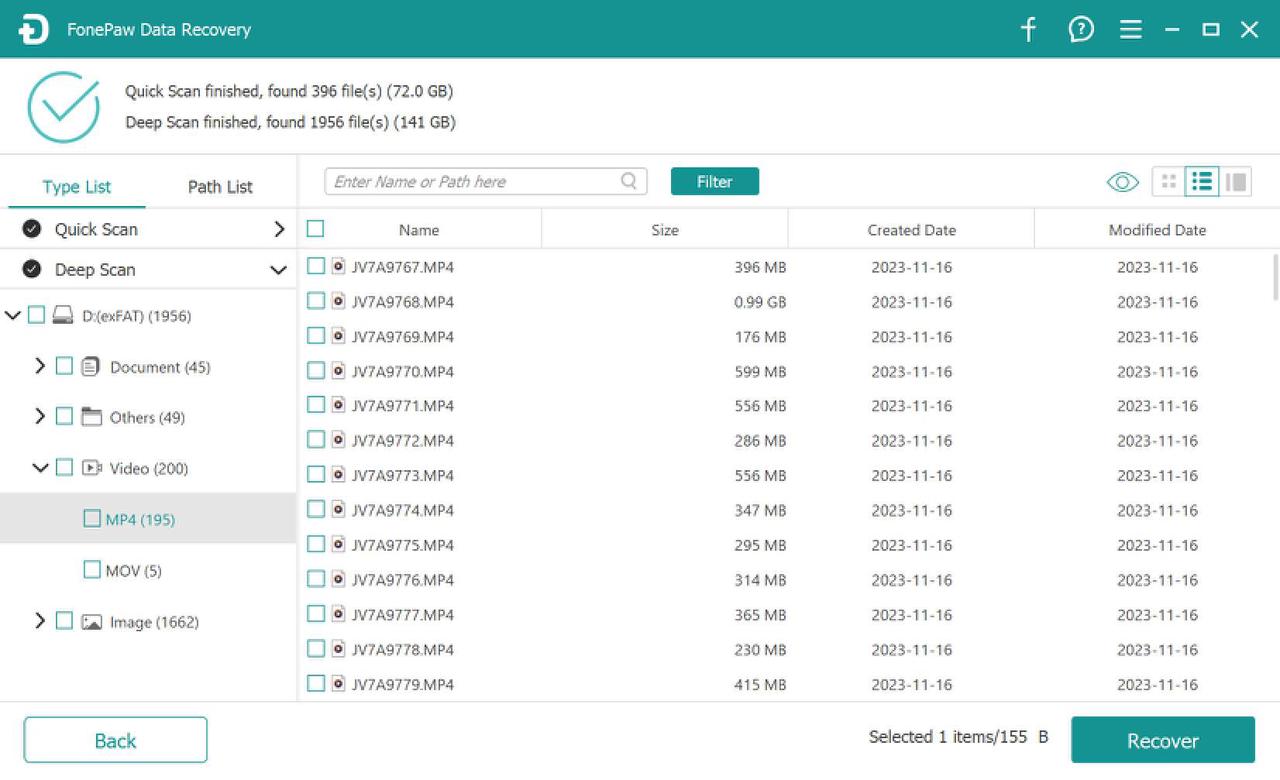Check the Others (49) checkbox
This screenshot has width=1280, height=780.
[x=64, y=416]
